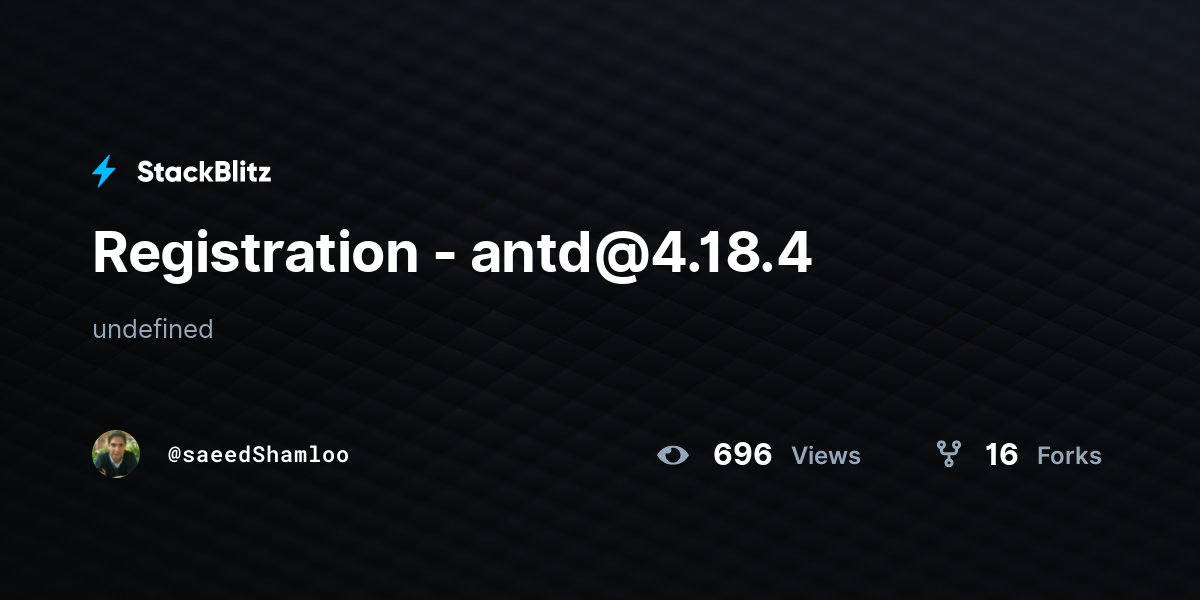
Task: Click the Views label
Action: click(826, 456)
